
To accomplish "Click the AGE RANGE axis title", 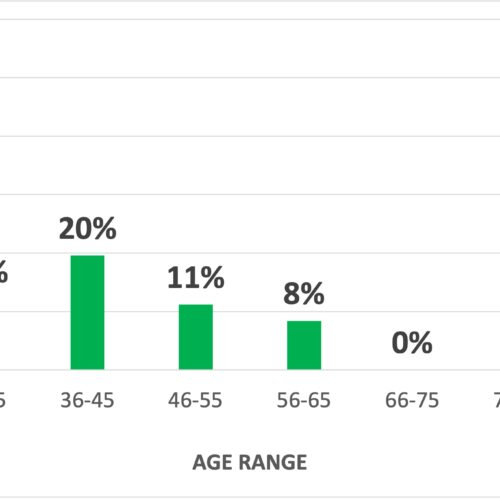I will click(x=250, y=462).
